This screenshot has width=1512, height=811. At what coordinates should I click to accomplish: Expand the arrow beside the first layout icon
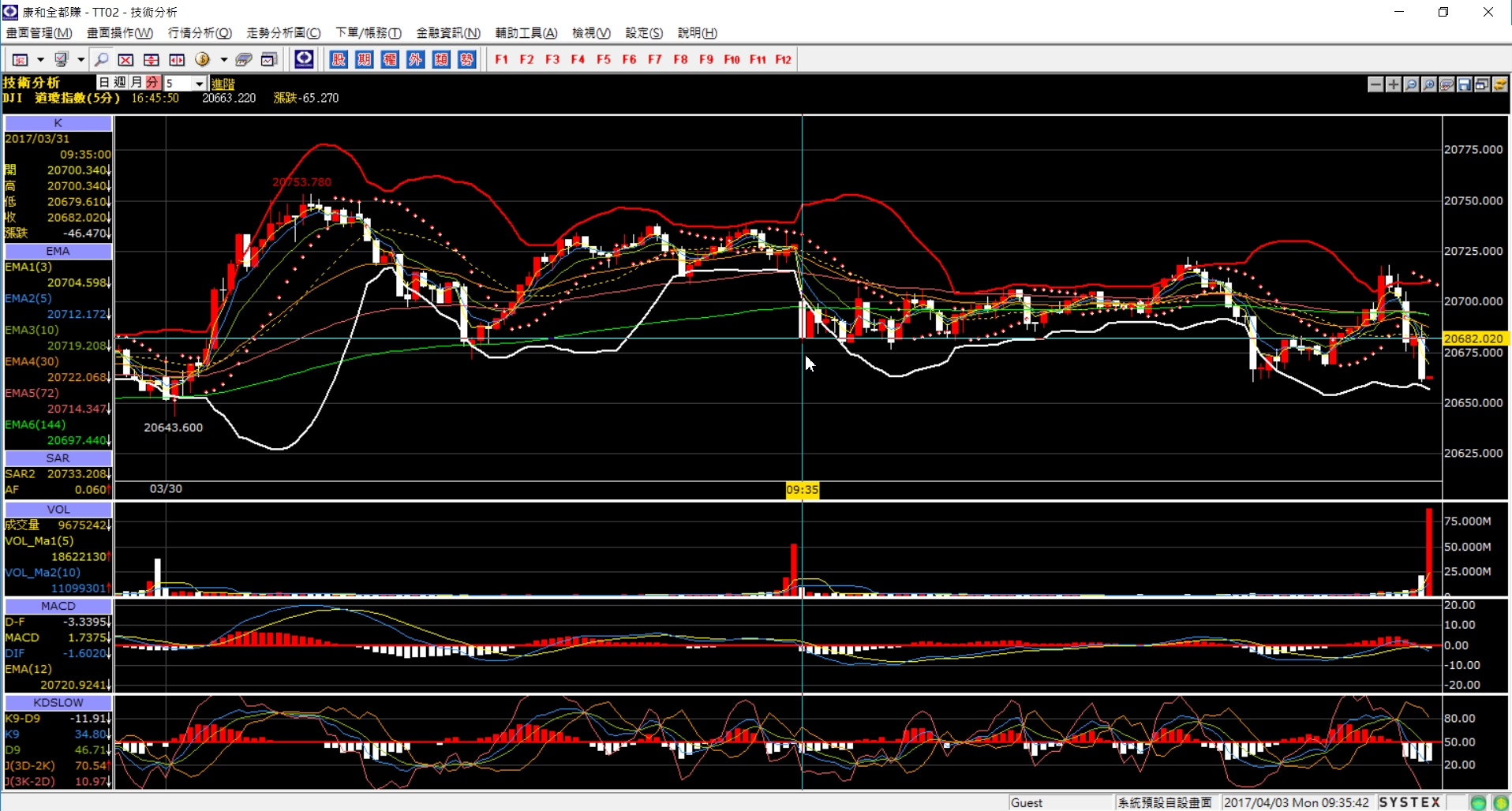coord(39,59)
